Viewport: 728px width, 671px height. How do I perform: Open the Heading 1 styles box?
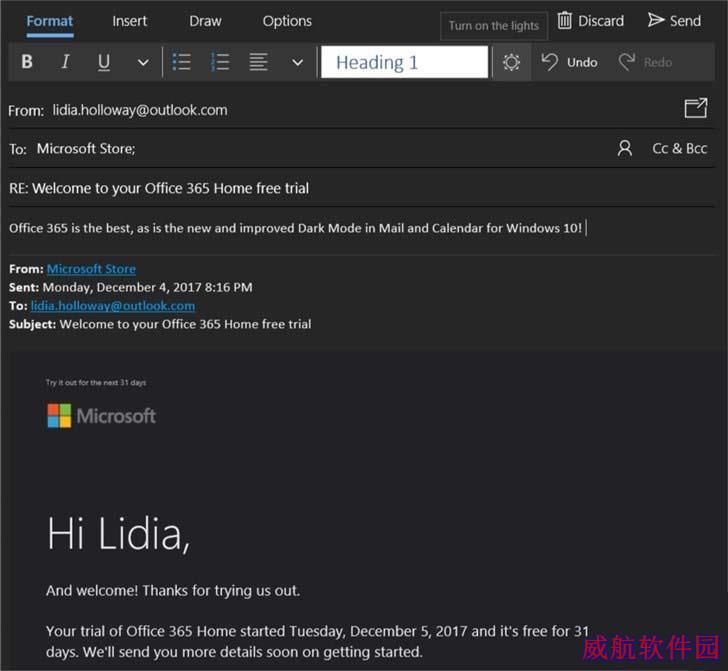point(404,62)
